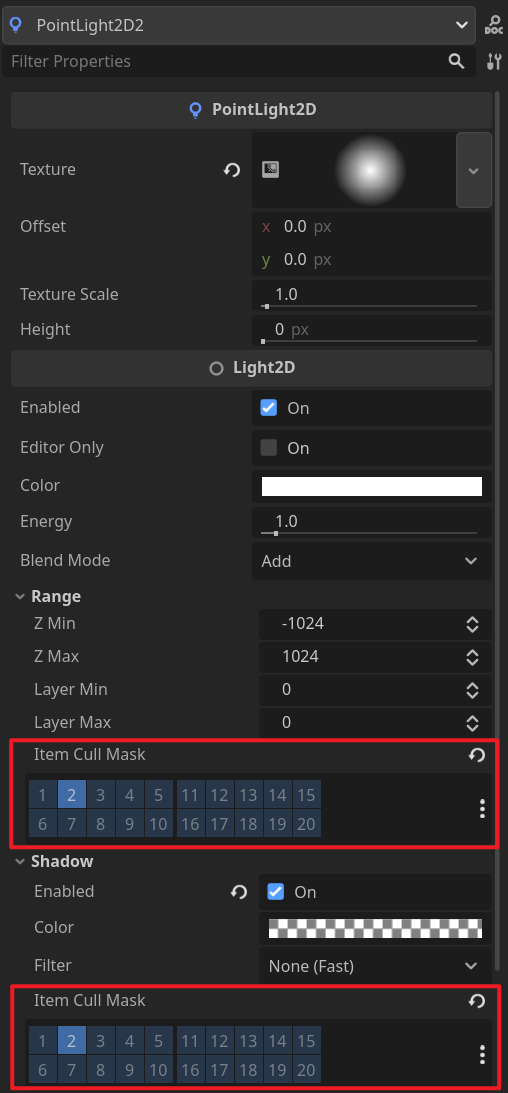Disable the Shadow Enabled checkbox

pos(276,892)
